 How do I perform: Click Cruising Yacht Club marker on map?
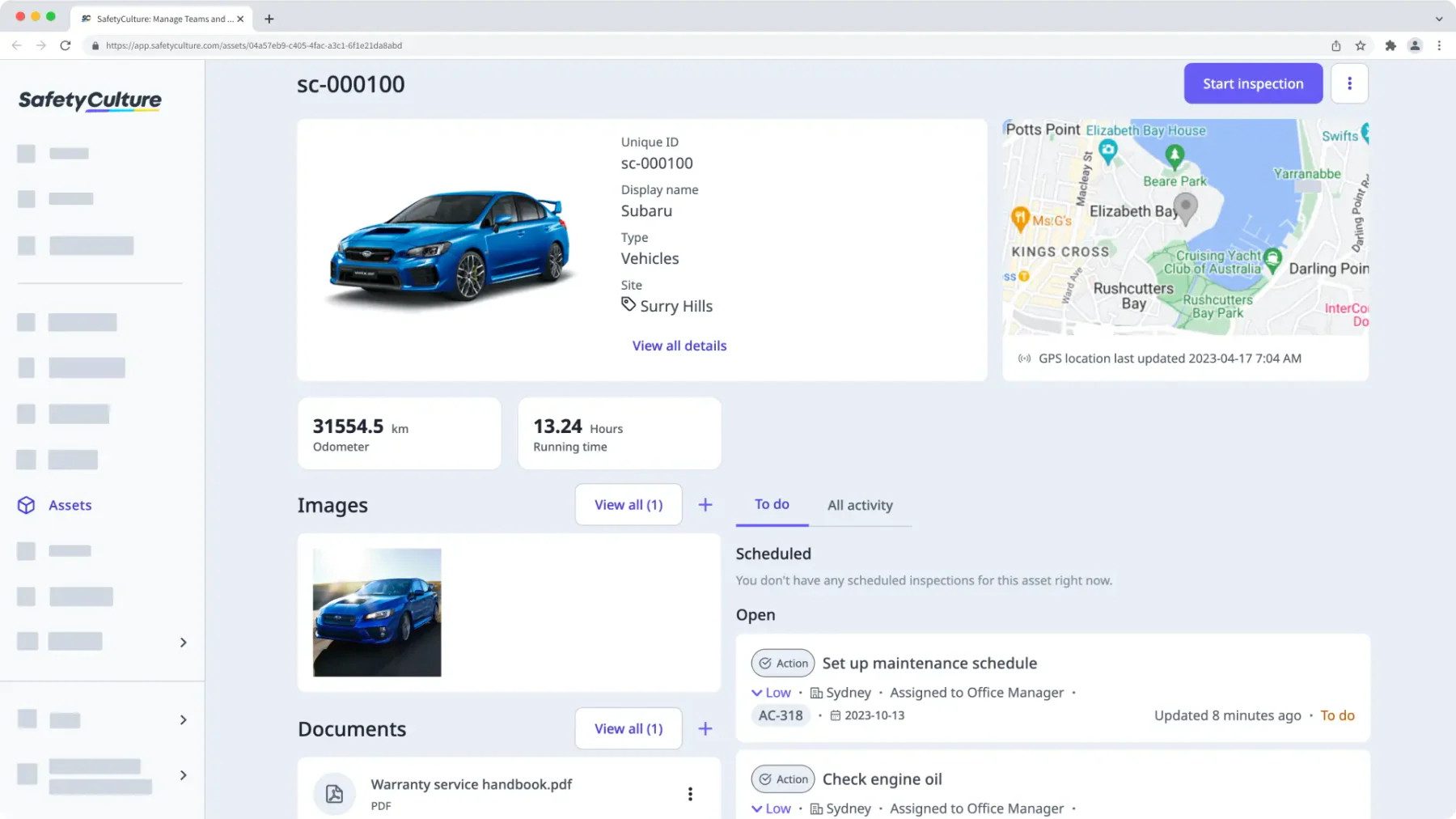(1272, 259)
